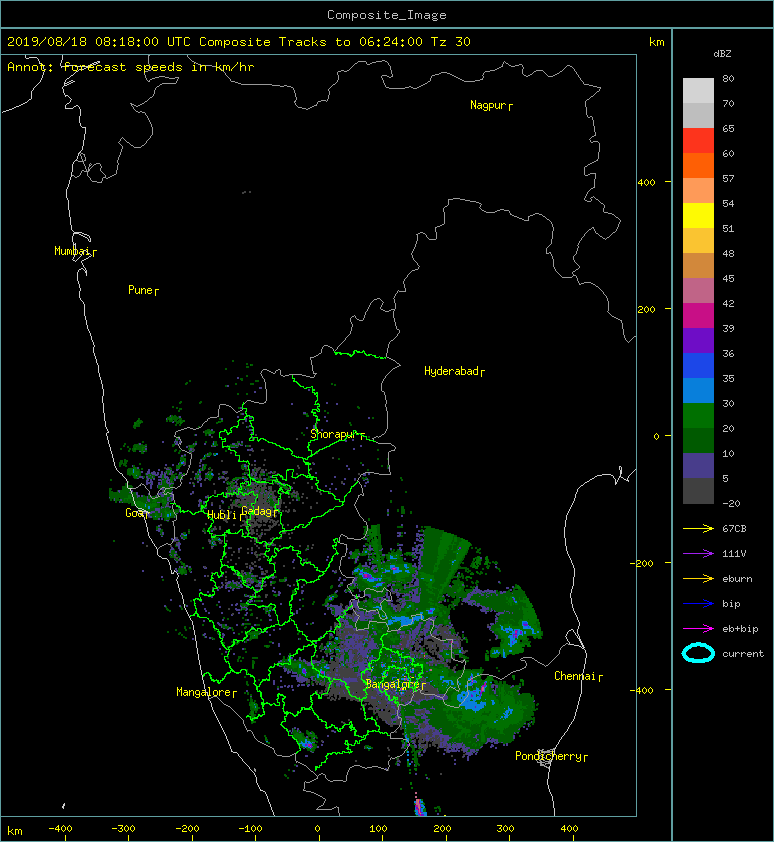Click the magenta eb+bip arrow legend icon
This screenshot has height=842, width=774.
698,629
